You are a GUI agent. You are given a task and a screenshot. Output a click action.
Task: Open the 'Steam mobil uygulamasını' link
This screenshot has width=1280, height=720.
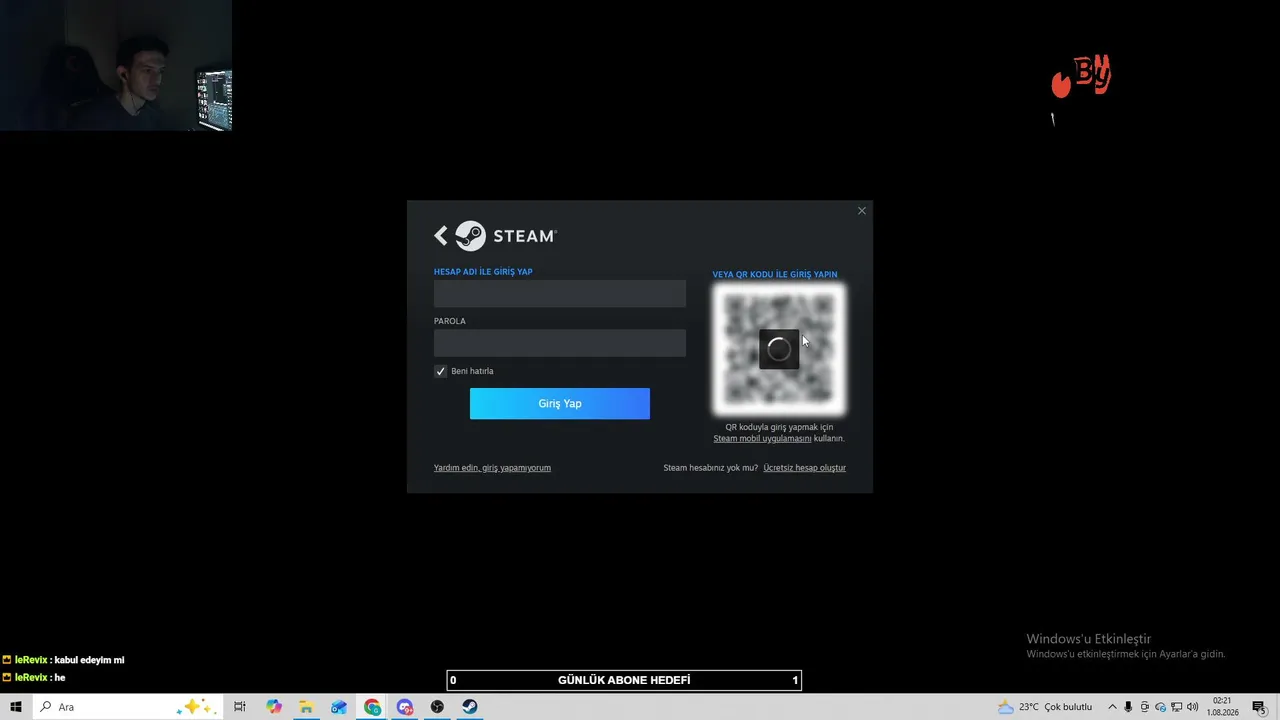(x=762, y=439)
